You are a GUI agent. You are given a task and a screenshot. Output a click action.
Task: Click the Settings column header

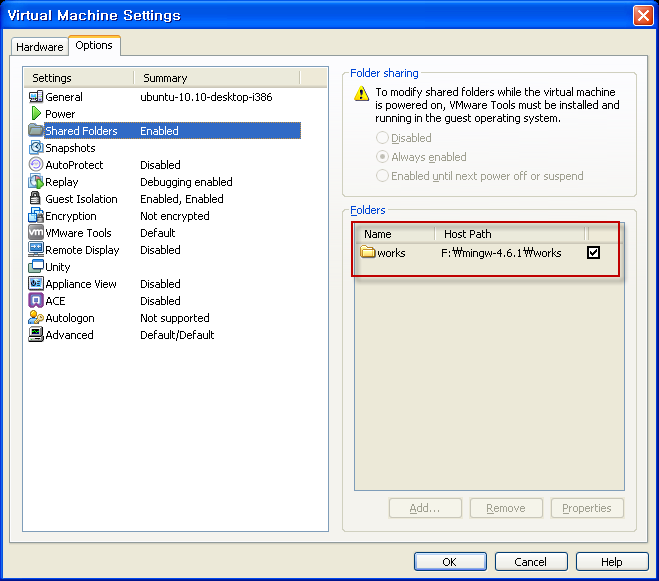79,78
